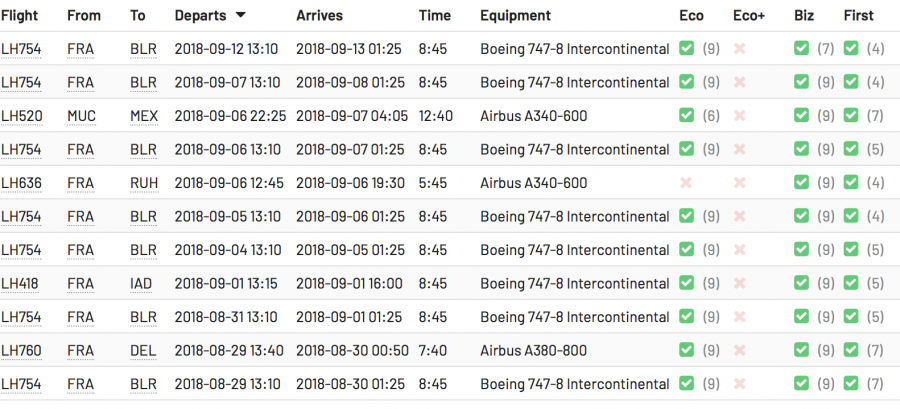Sort by the Equipment column header

(x=515, y=16)
